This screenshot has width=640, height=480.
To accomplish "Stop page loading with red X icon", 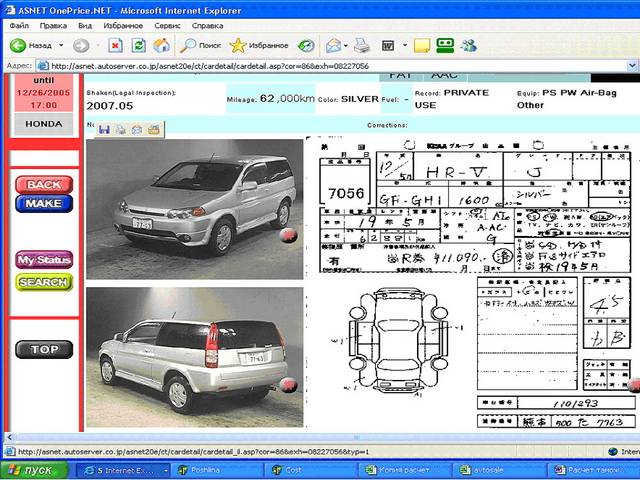I will click(116, 45).
